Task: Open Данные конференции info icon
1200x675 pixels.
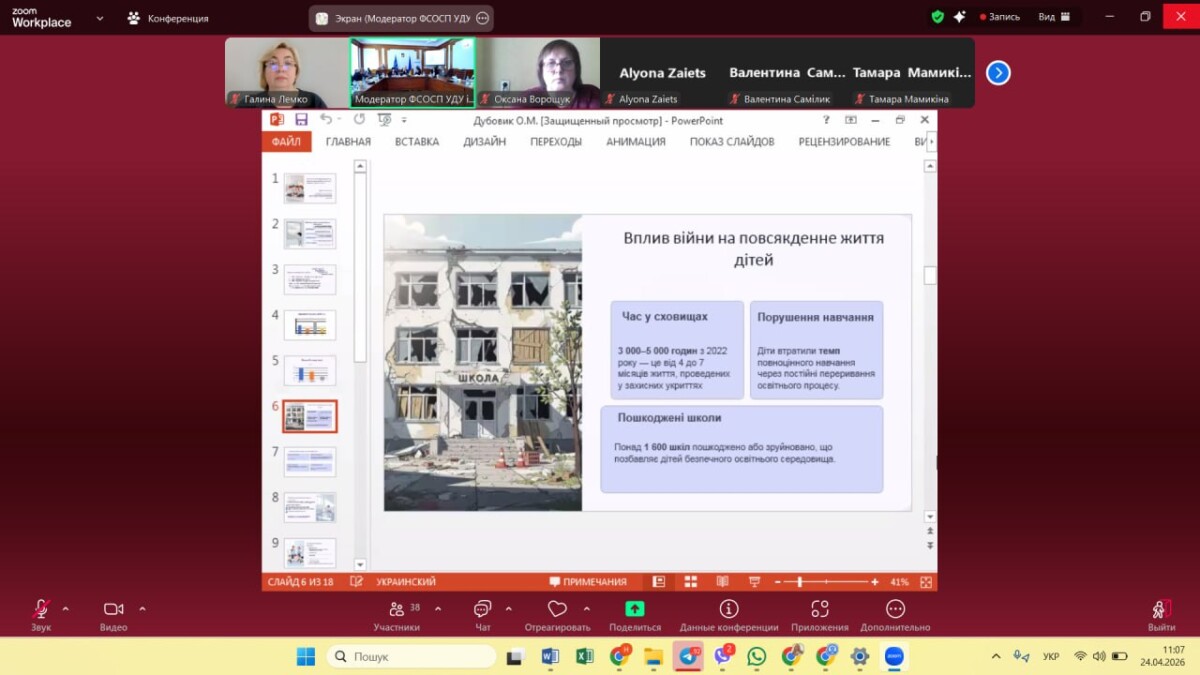Action: (x=729, y=609)
